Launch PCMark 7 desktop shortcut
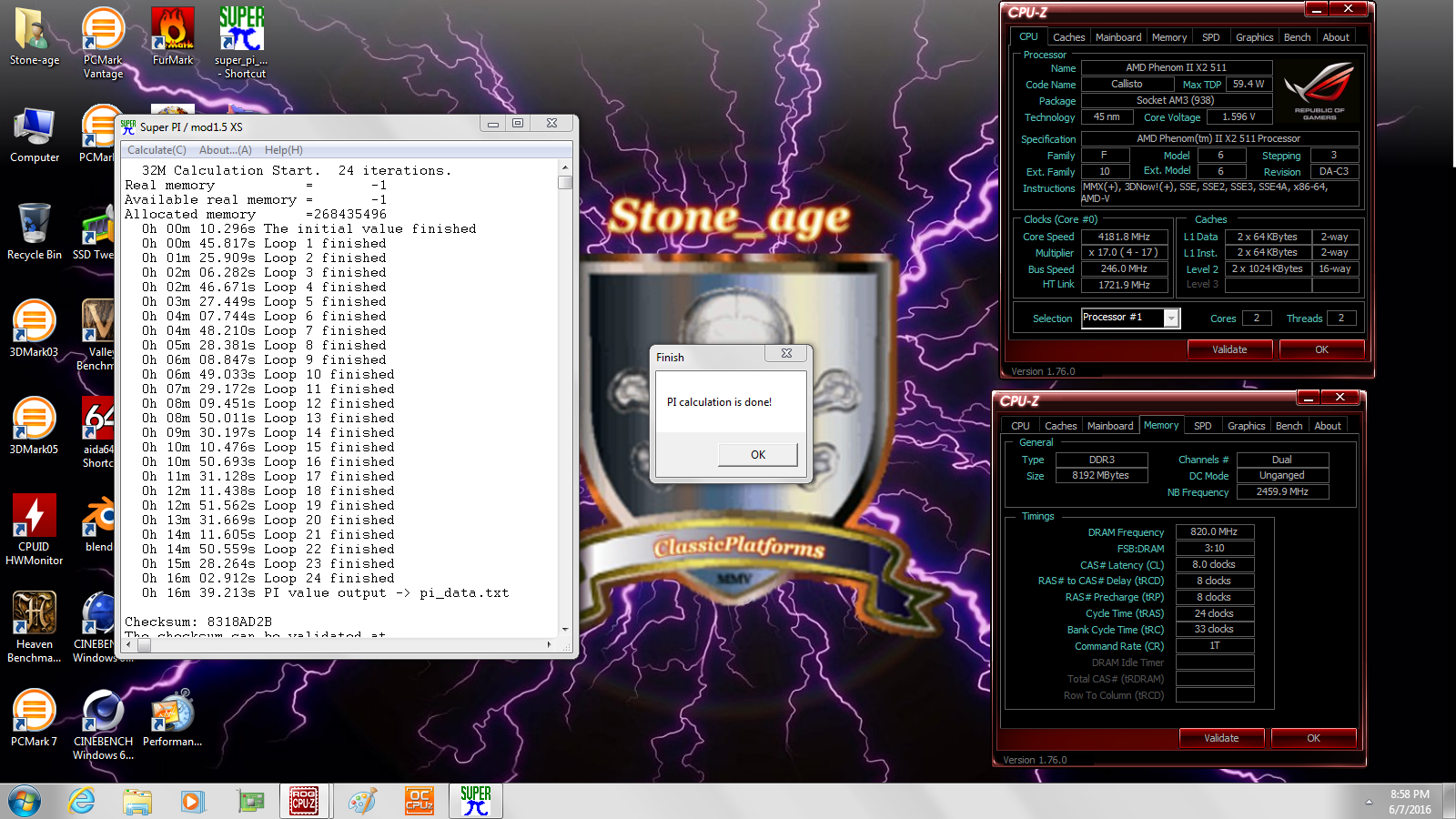Image resolution: width=1456 pixels, height=819 pixels. [35, 718]
